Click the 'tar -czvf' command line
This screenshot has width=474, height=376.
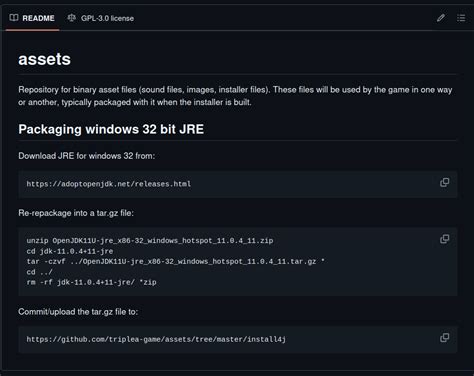(x=175, y=261)
